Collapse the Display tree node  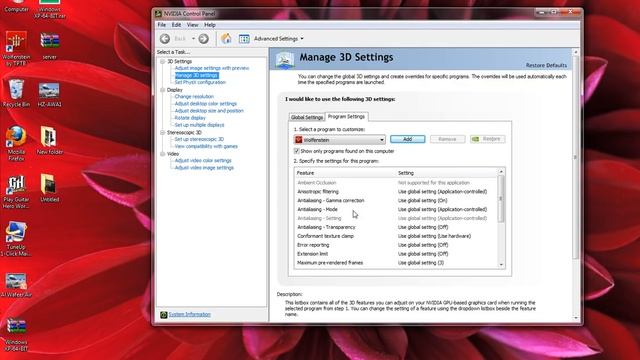(x=162, y=90)
